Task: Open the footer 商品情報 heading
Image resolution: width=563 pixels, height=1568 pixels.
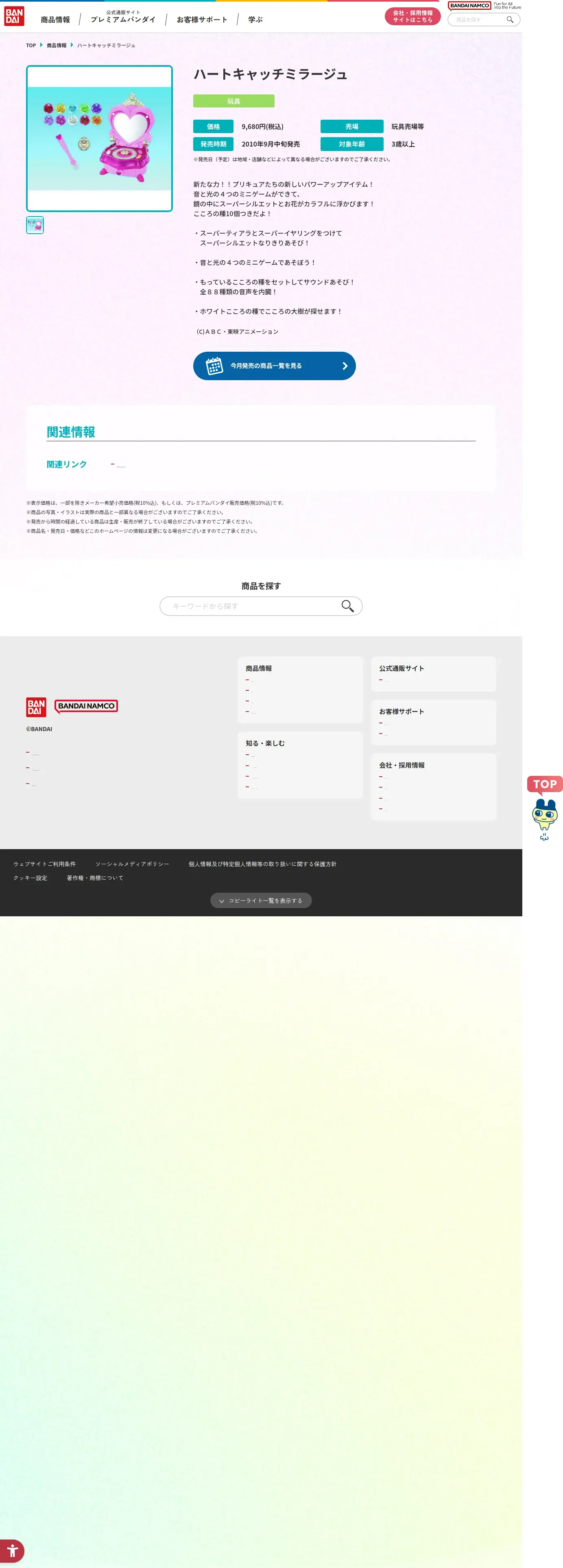Action: (x=258, y=668)
